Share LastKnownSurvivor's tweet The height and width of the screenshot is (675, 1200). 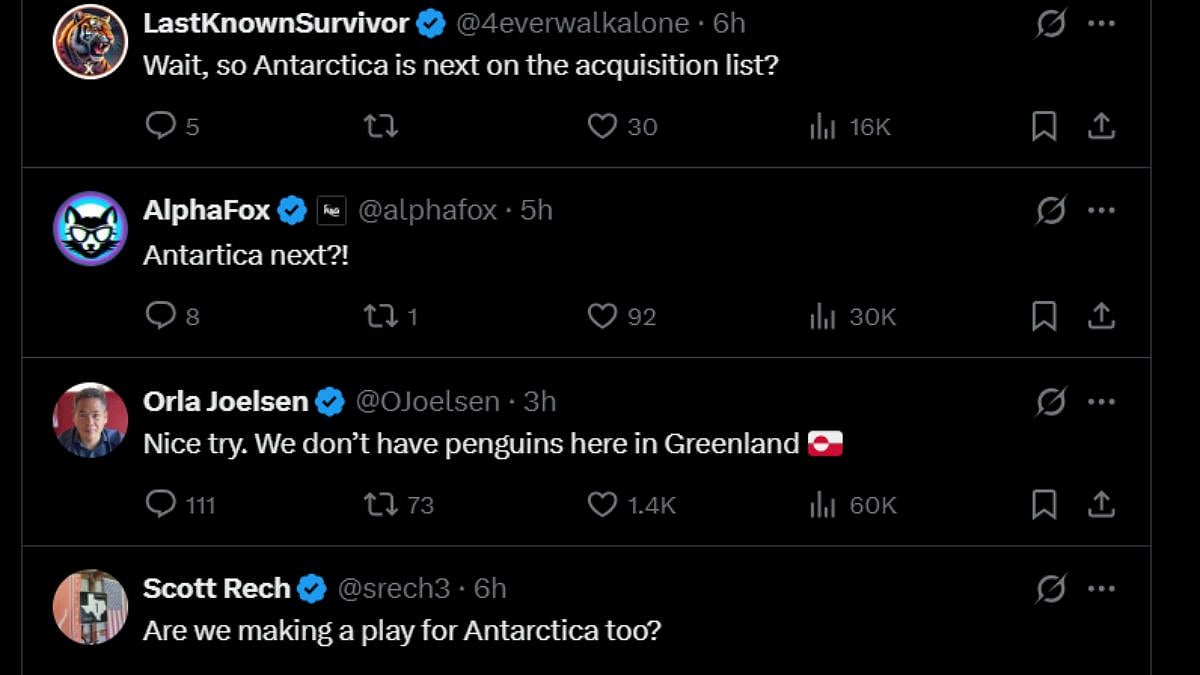[1101, 126]
